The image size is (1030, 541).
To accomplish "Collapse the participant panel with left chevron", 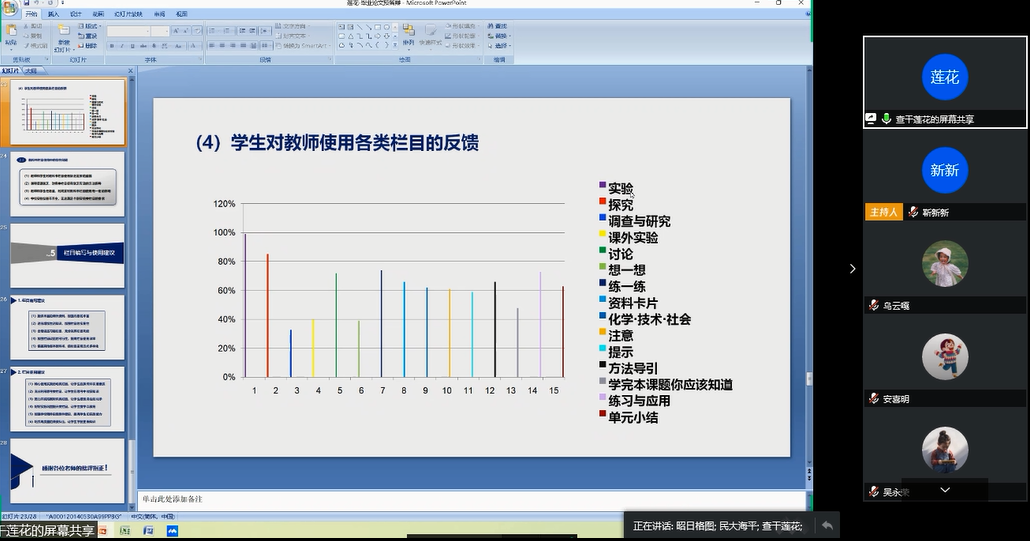I will 852,268.
